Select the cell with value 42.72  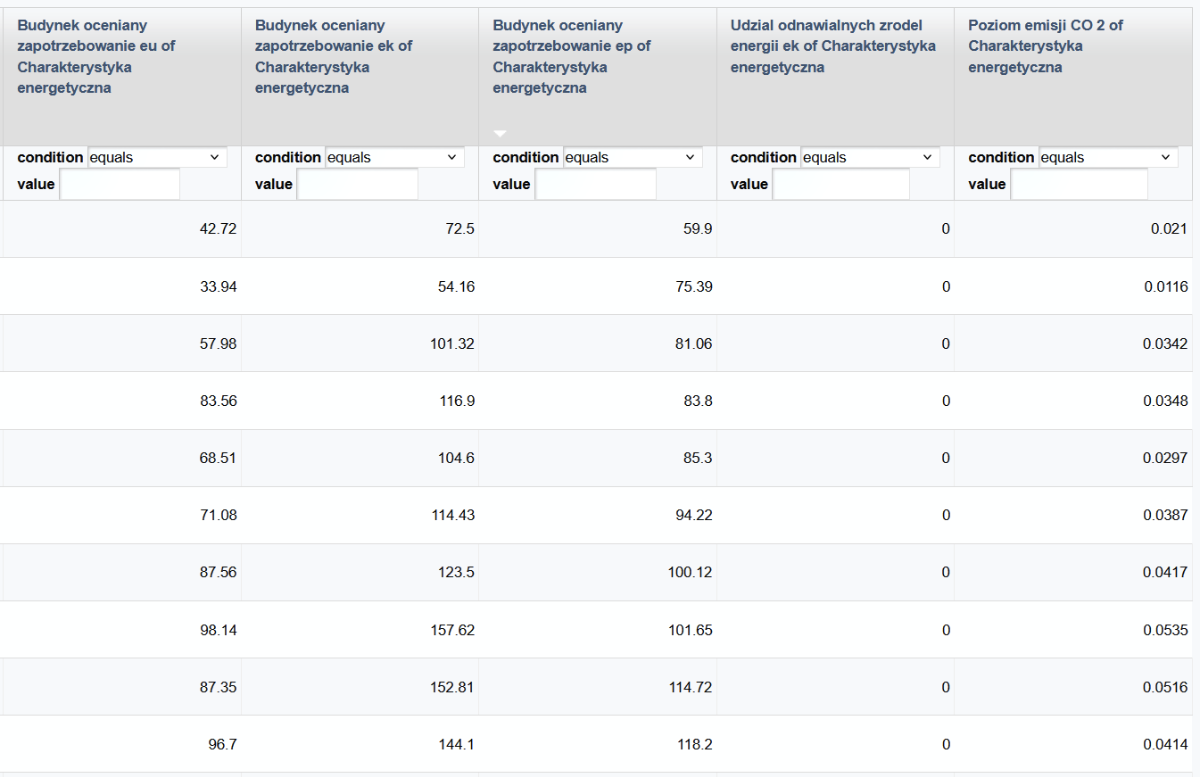click(120, 229)
